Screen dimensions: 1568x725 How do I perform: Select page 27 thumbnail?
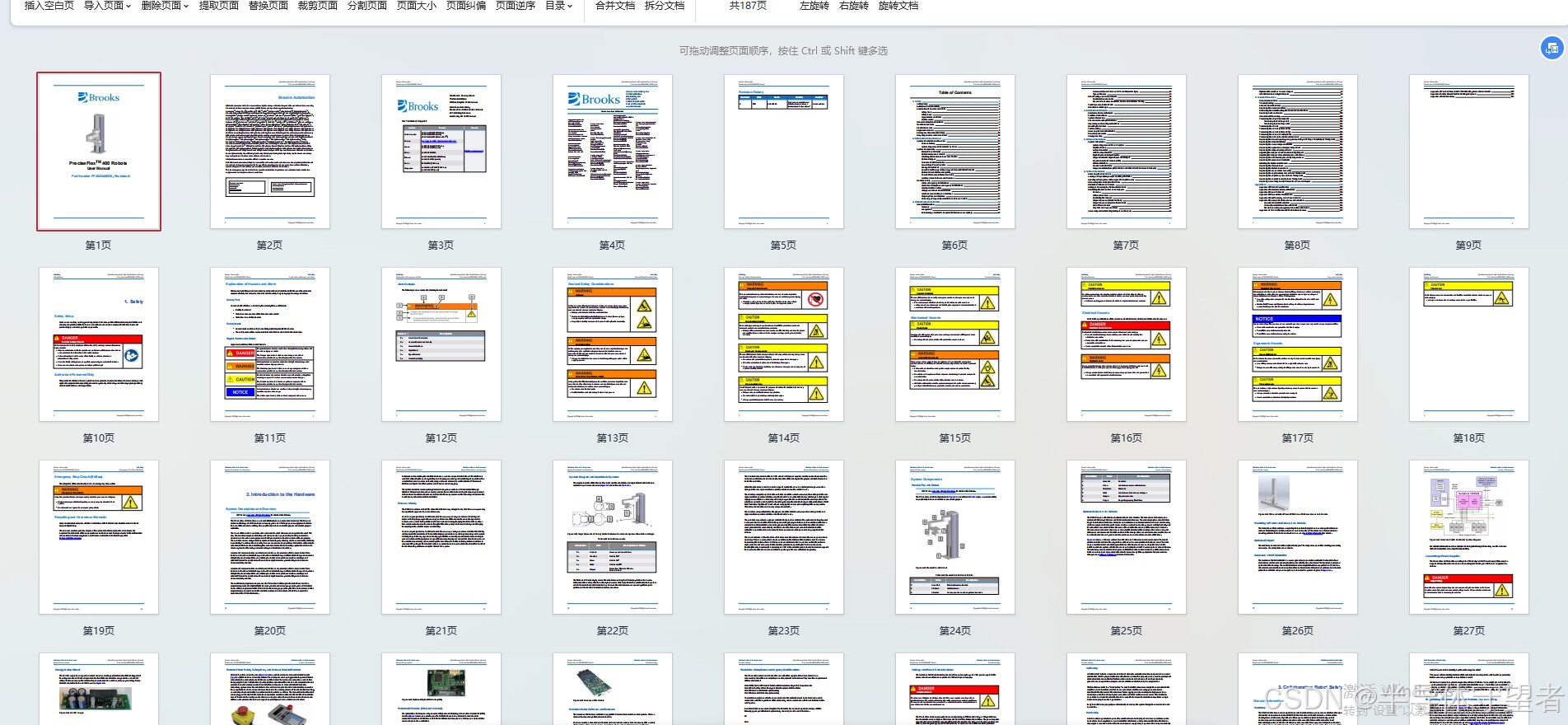pyautogui.click(x=1469, y=537)
